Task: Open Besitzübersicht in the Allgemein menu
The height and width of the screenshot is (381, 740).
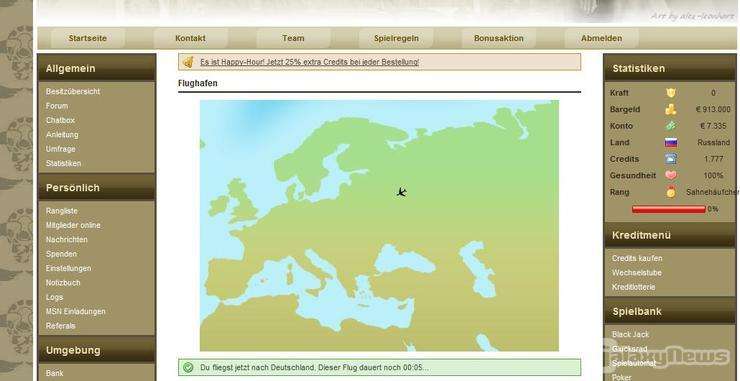Action: (x=73, y=91)
